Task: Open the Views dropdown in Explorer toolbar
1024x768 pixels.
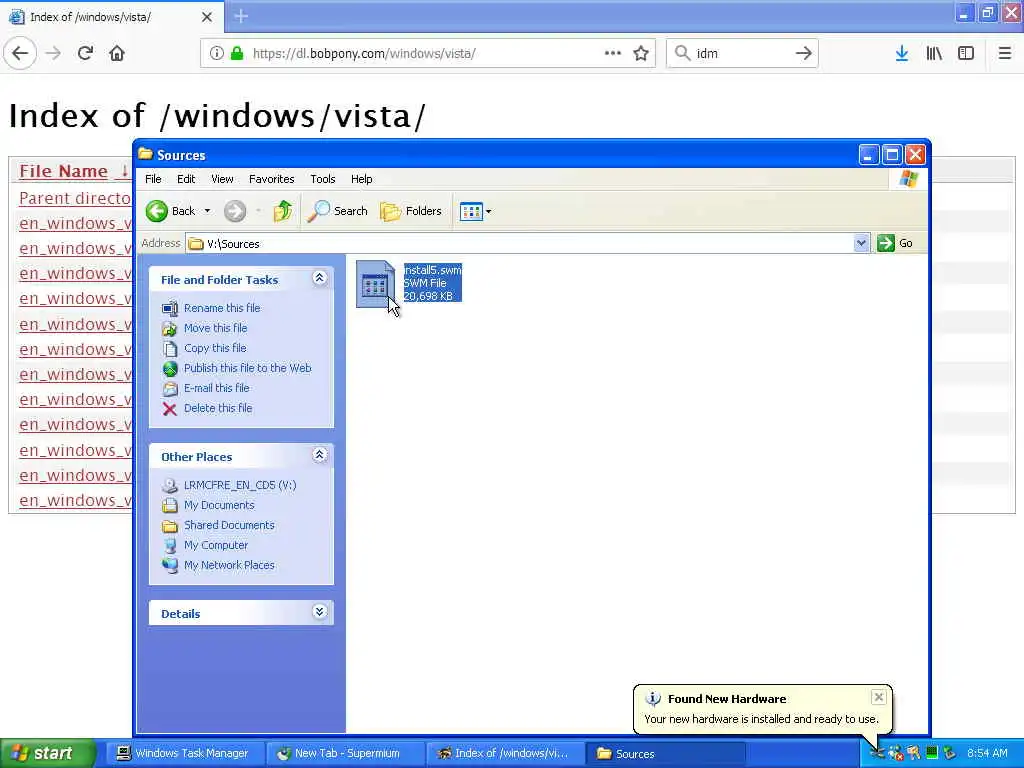Action: (x=475, y=211)
